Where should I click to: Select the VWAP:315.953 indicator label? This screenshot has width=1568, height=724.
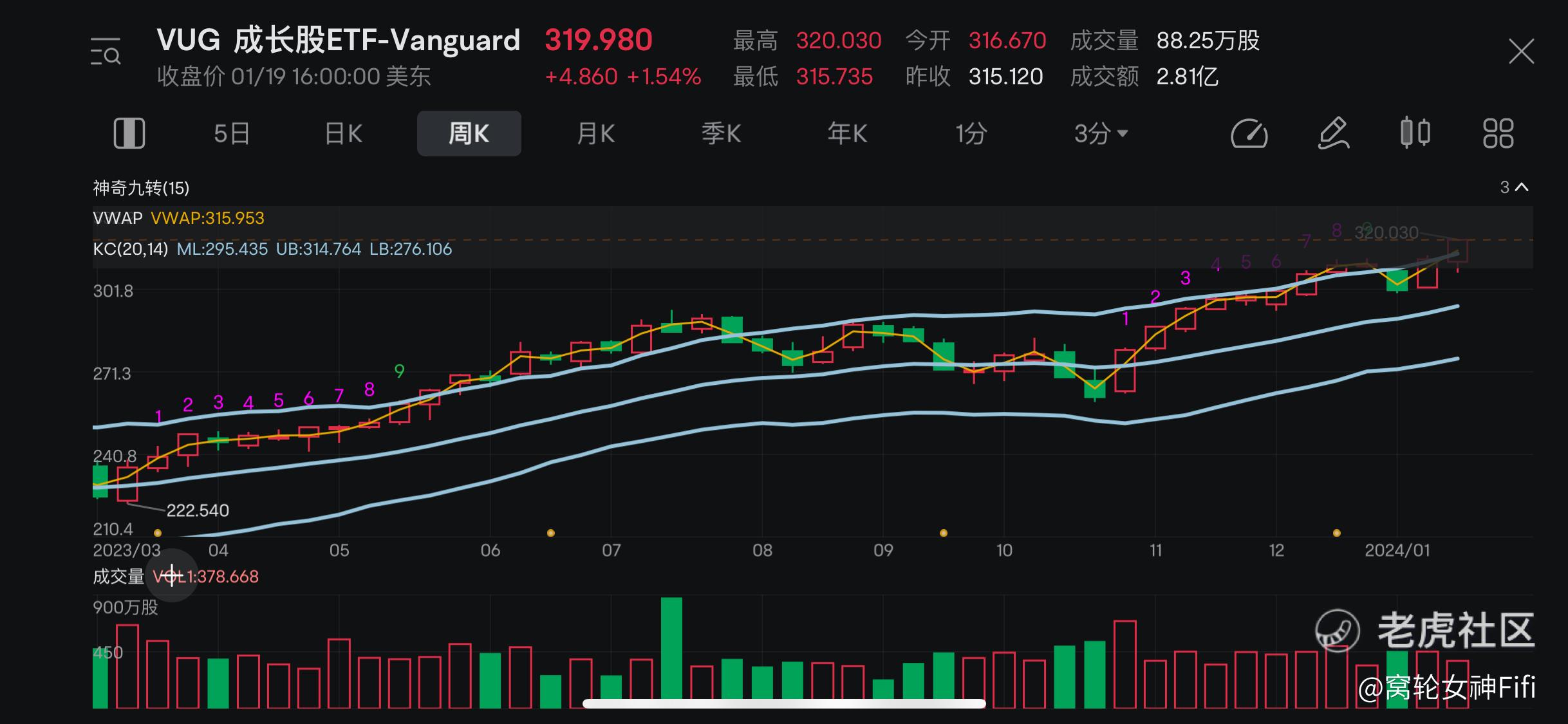click(x=207, y=218)
